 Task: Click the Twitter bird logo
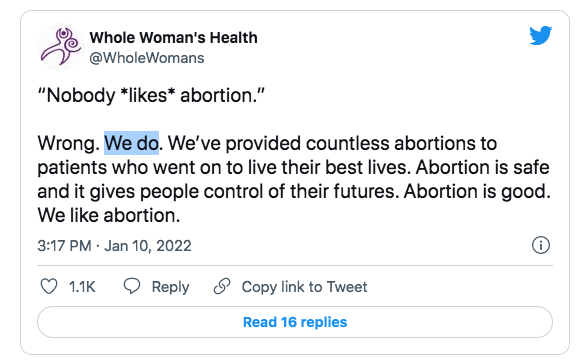(541, 35)
